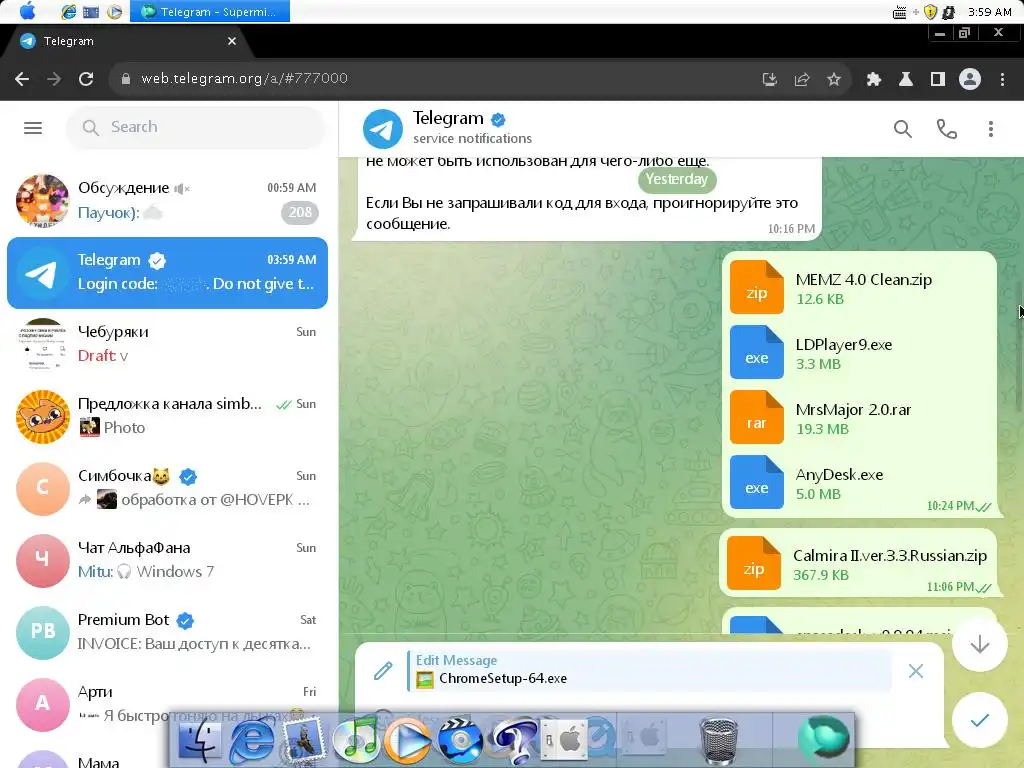Open the Чат АльфаФана chat

(x=167, y=560)
